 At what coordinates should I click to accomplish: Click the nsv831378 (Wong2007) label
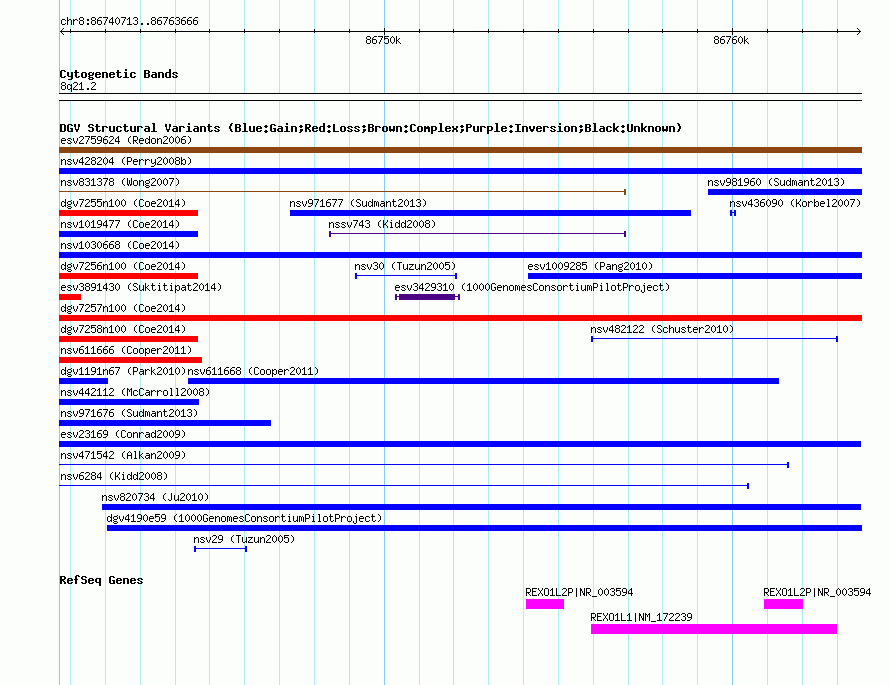click(120, 182)
